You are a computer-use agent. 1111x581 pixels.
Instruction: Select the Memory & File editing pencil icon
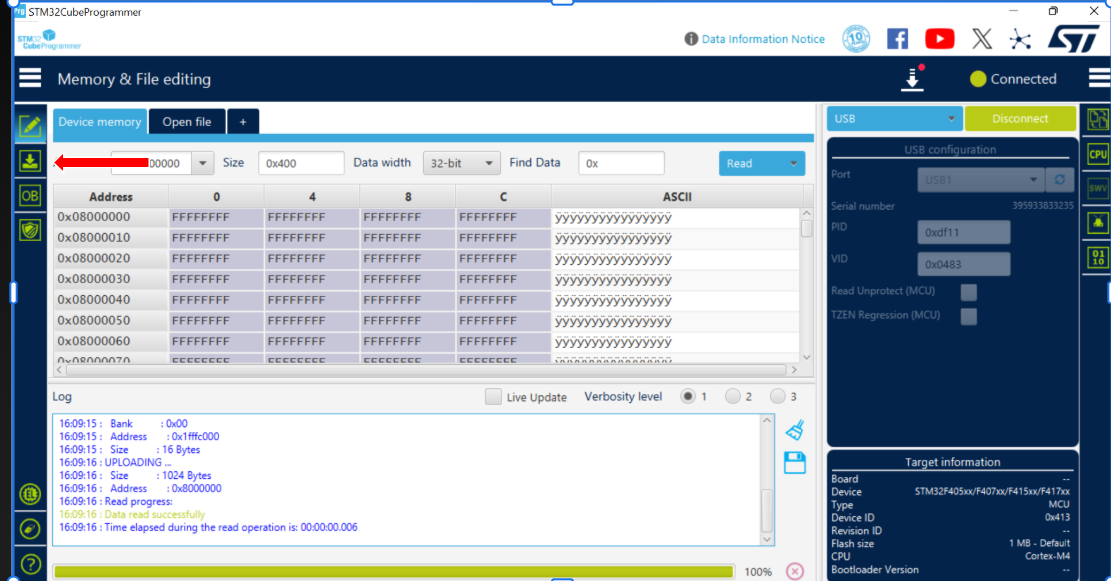(x=30, y=126)
